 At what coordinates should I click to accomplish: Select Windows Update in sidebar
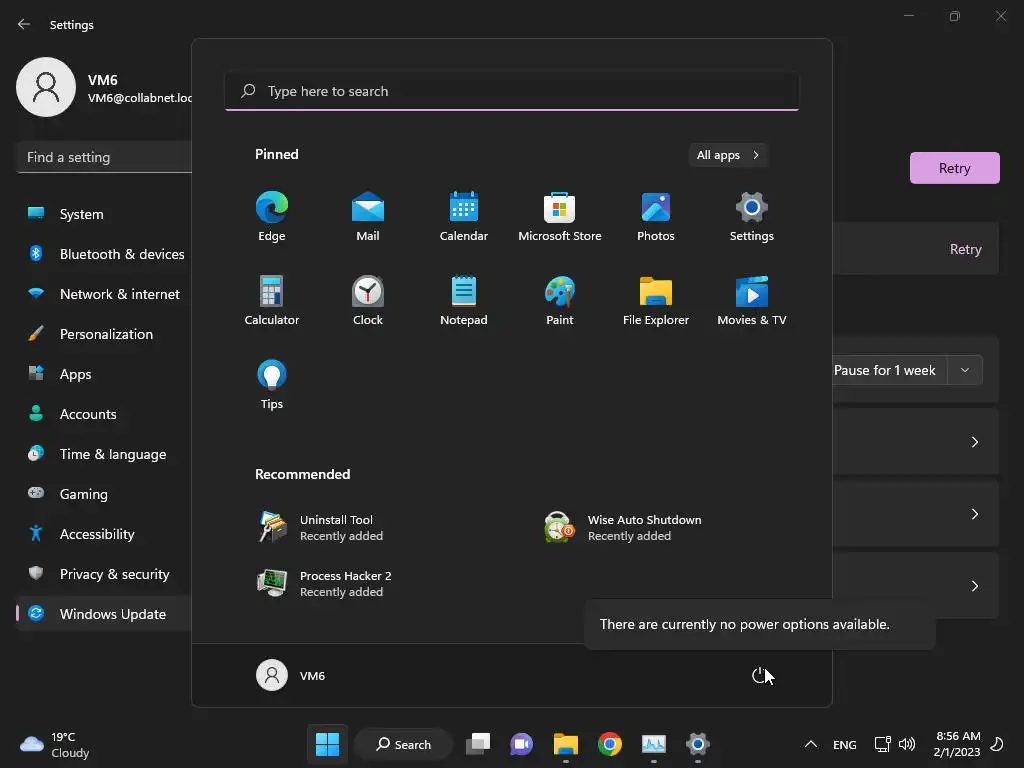104,614
